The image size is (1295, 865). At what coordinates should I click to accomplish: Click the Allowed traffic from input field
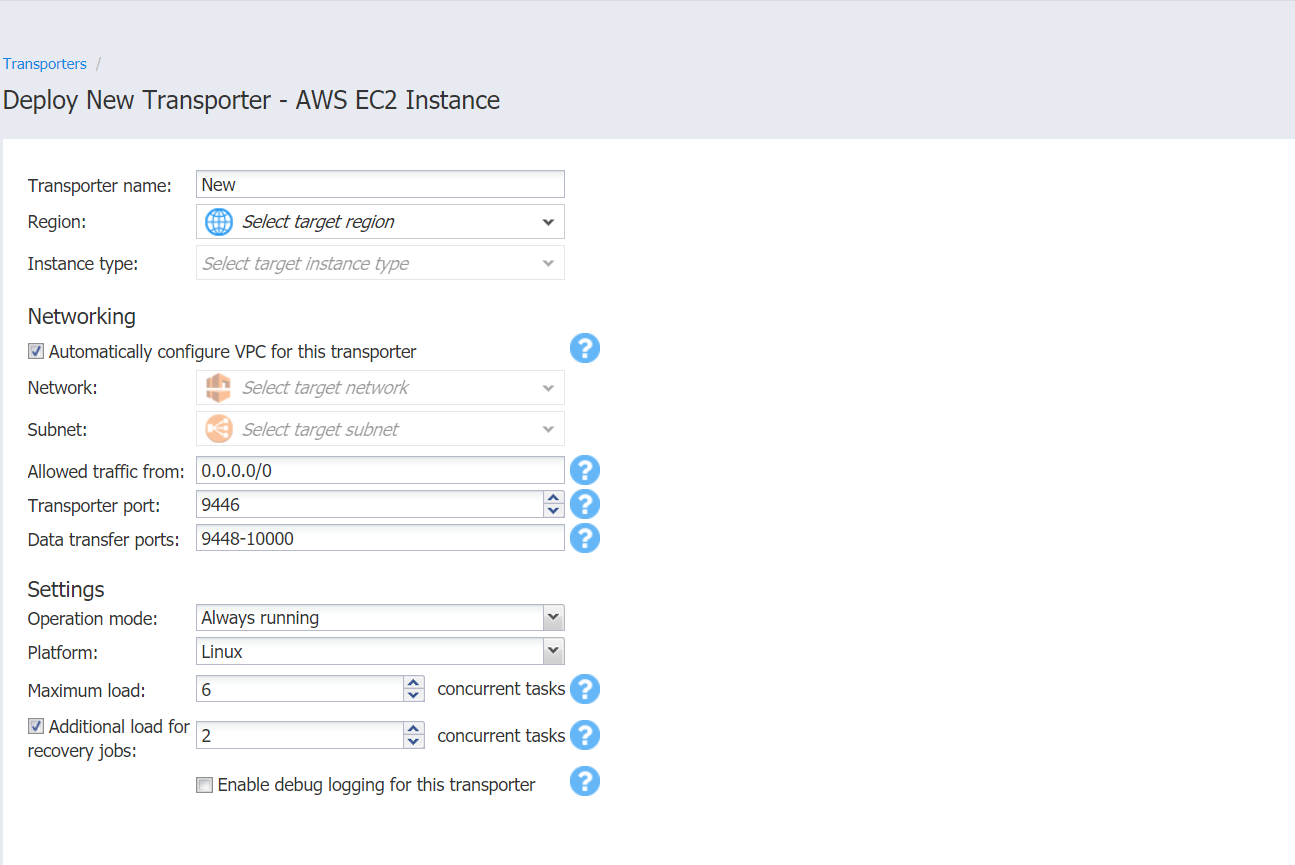380,470
